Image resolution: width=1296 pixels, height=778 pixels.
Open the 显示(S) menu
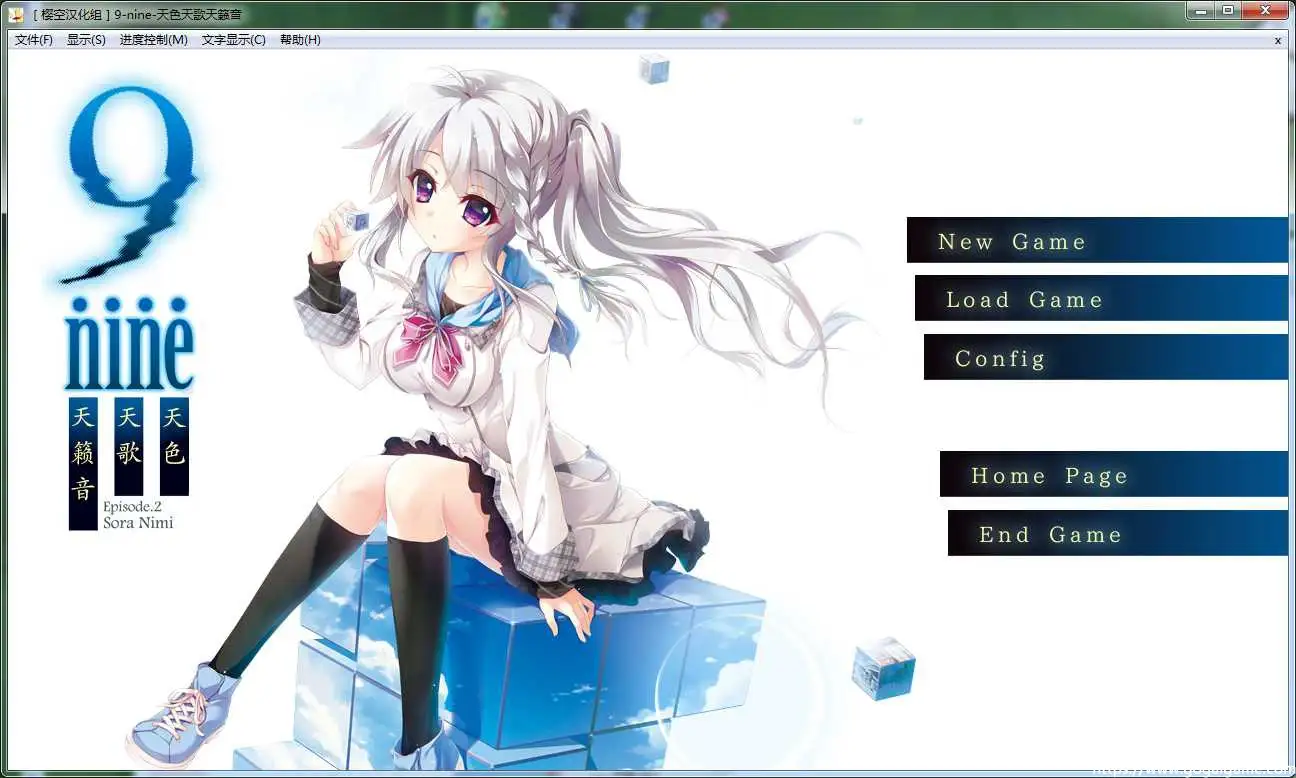[x=87, y=40]
